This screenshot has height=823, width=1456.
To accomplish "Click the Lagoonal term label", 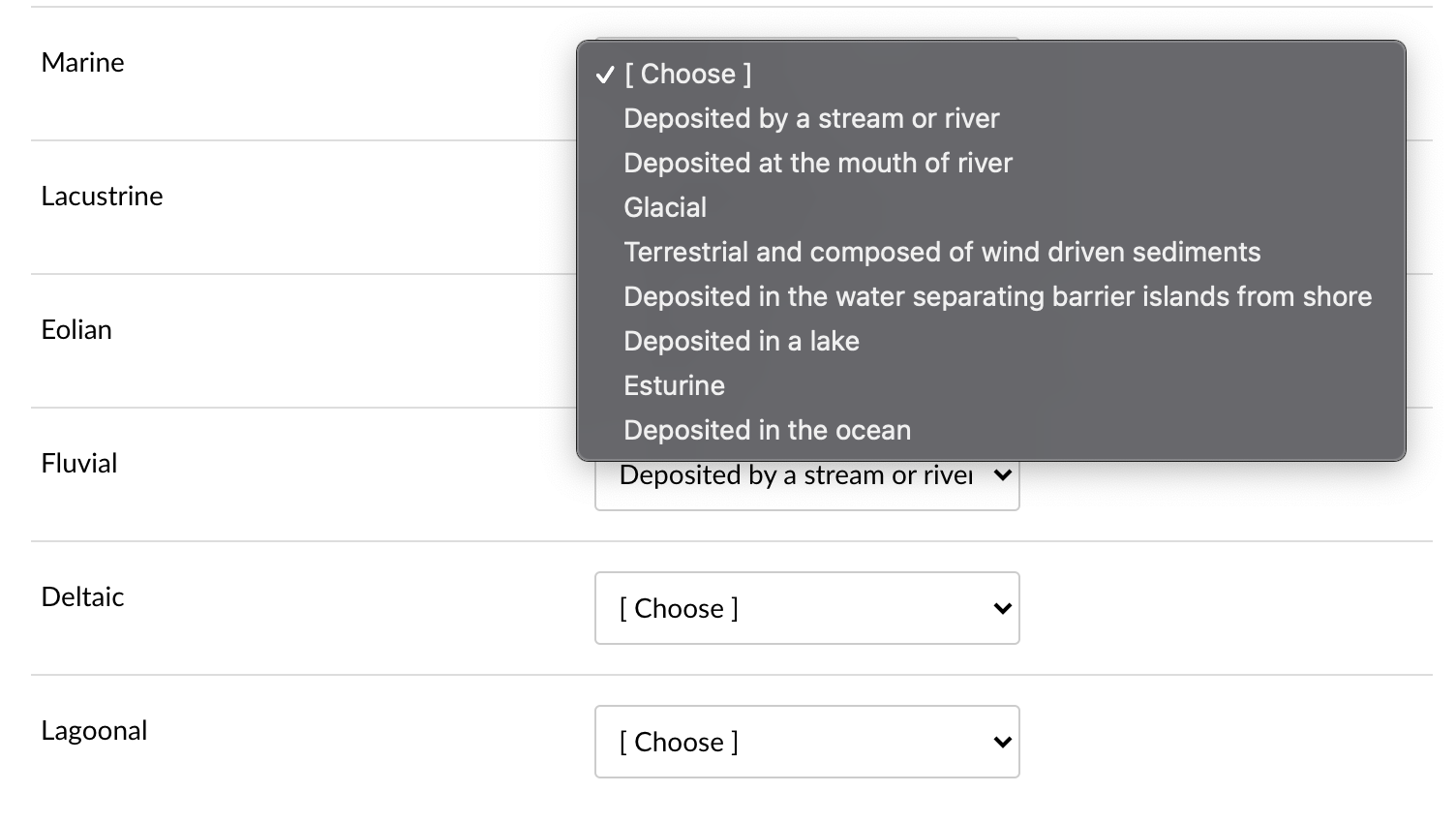I will coord(95,731).
